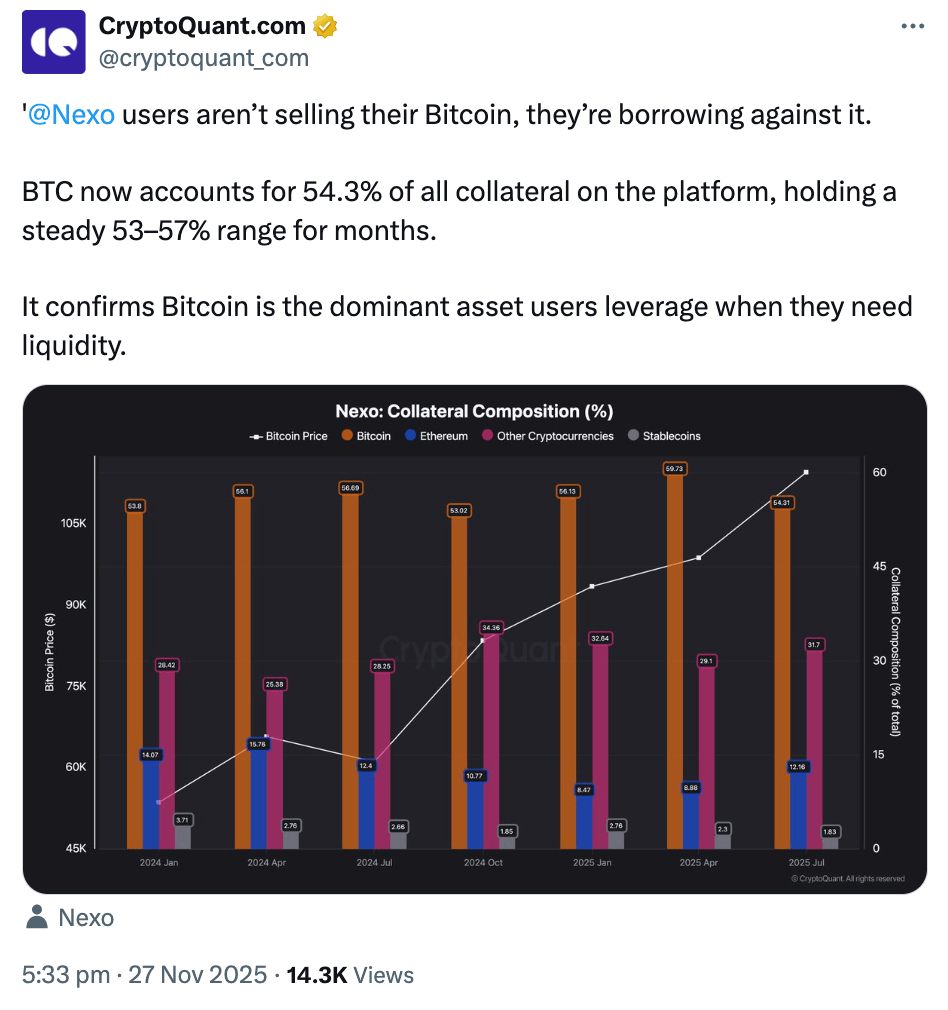Toggle the Bitcoin series in legend
This screenshot has height=1010, width=948.
click(366, 436)
